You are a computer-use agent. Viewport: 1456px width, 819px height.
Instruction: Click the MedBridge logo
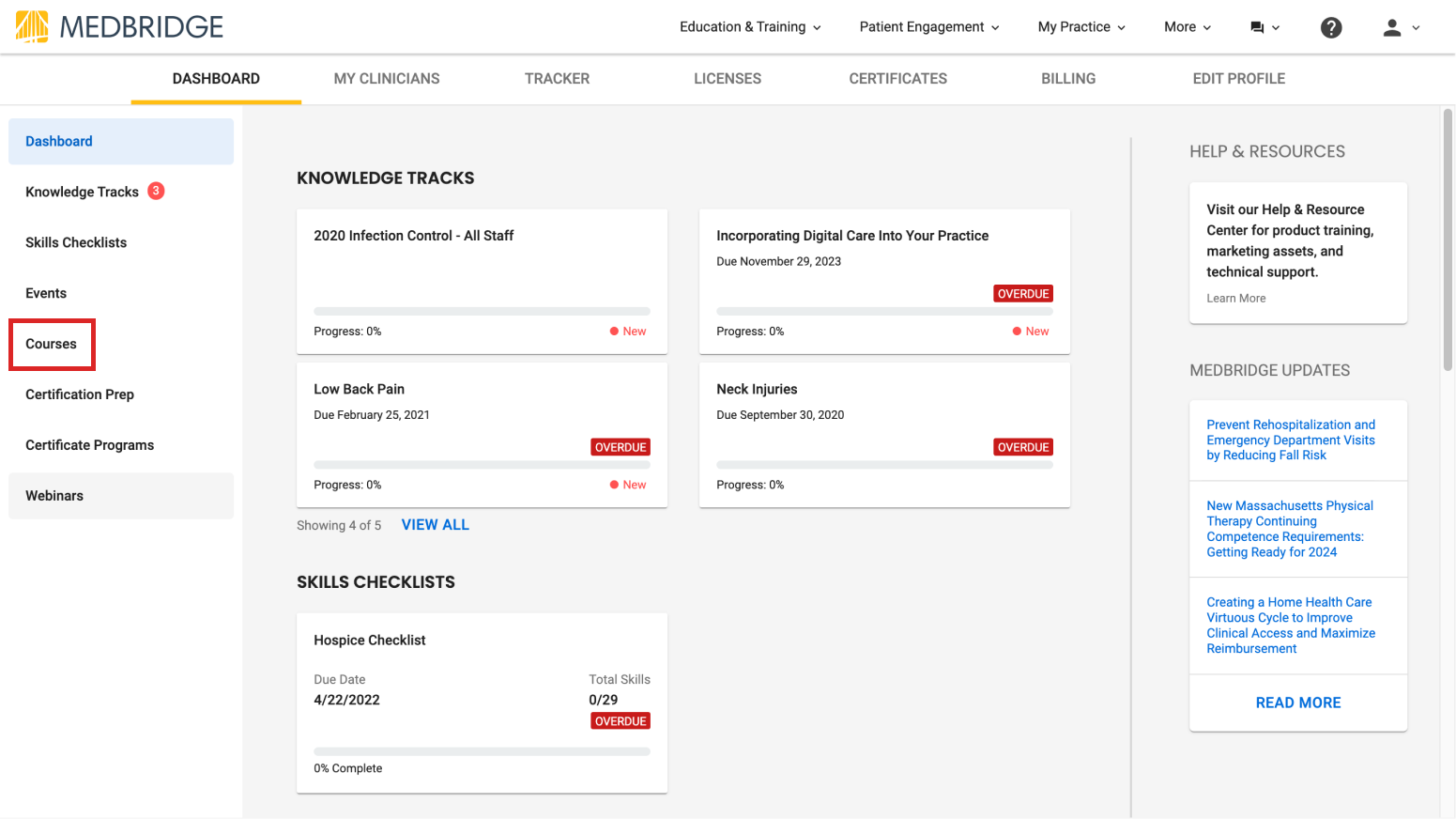[119, 26]
